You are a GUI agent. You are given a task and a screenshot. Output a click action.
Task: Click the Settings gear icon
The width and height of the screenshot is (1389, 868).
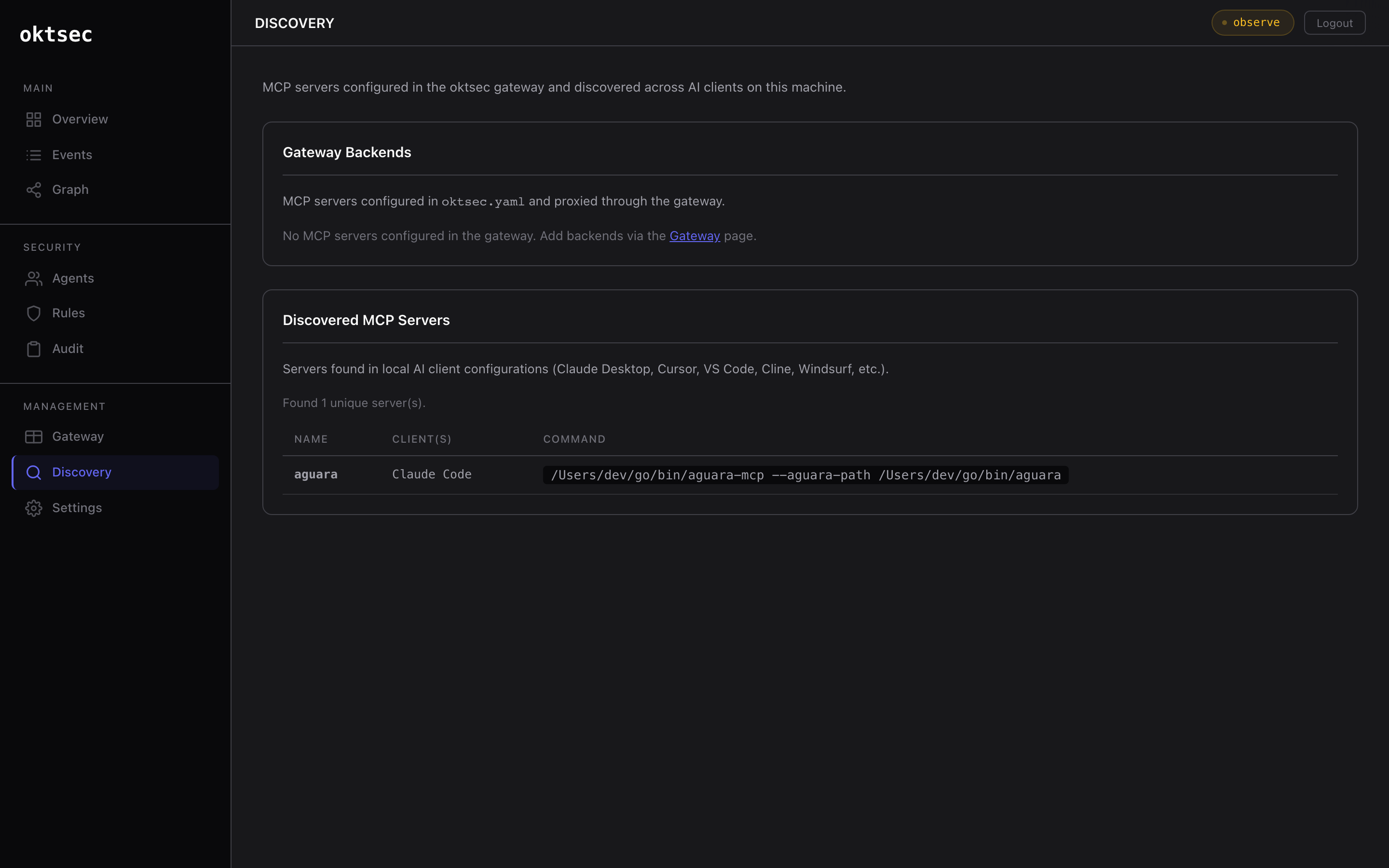coord(33,508)
